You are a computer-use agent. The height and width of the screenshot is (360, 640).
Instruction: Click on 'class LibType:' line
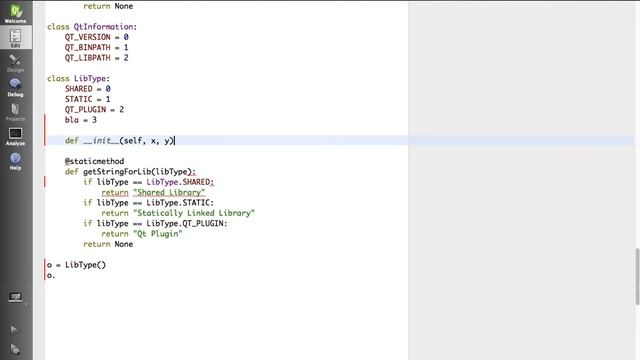pos(78,78)
